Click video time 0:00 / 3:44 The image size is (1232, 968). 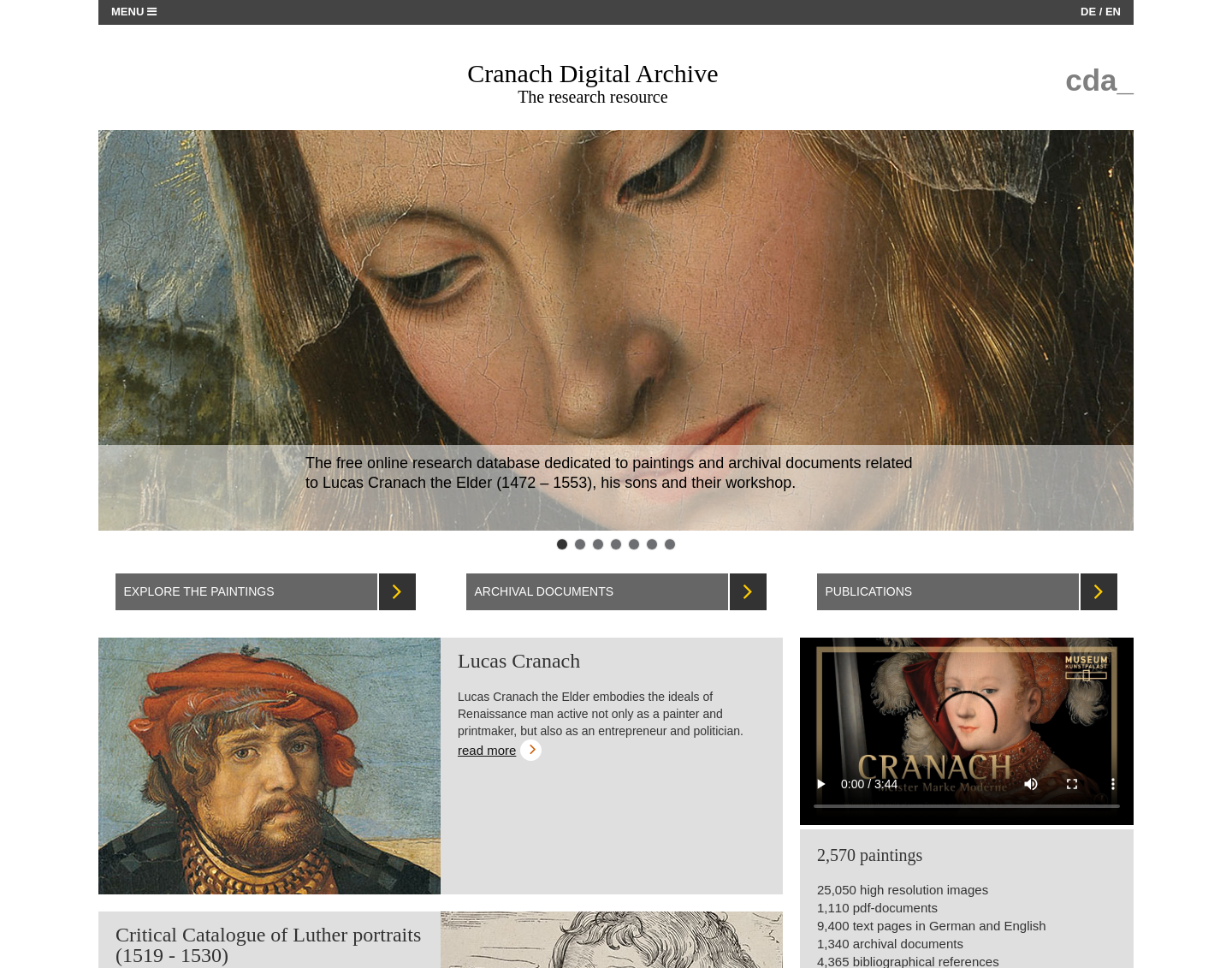tap(869, 784)
